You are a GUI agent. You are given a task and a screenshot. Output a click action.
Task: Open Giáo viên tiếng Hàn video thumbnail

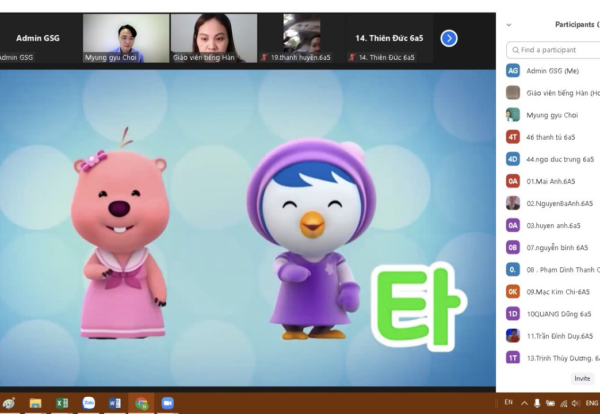[213, 38]
